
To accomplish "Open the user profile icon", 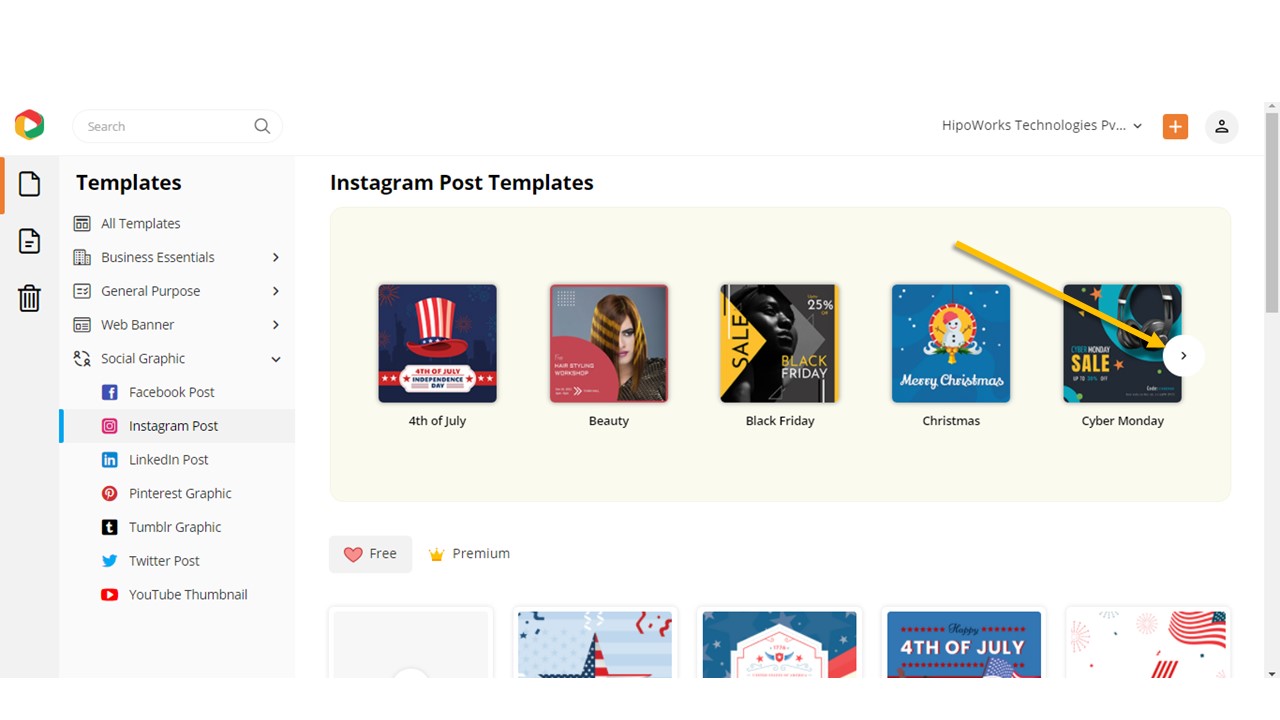I will [1221, 127].
